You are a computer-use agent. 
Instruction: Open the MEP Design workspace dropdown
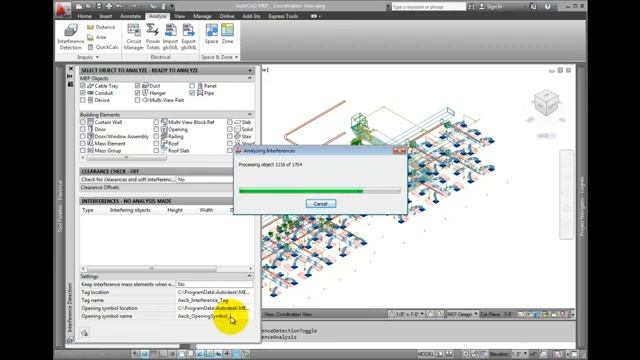[x=462, y=314]
